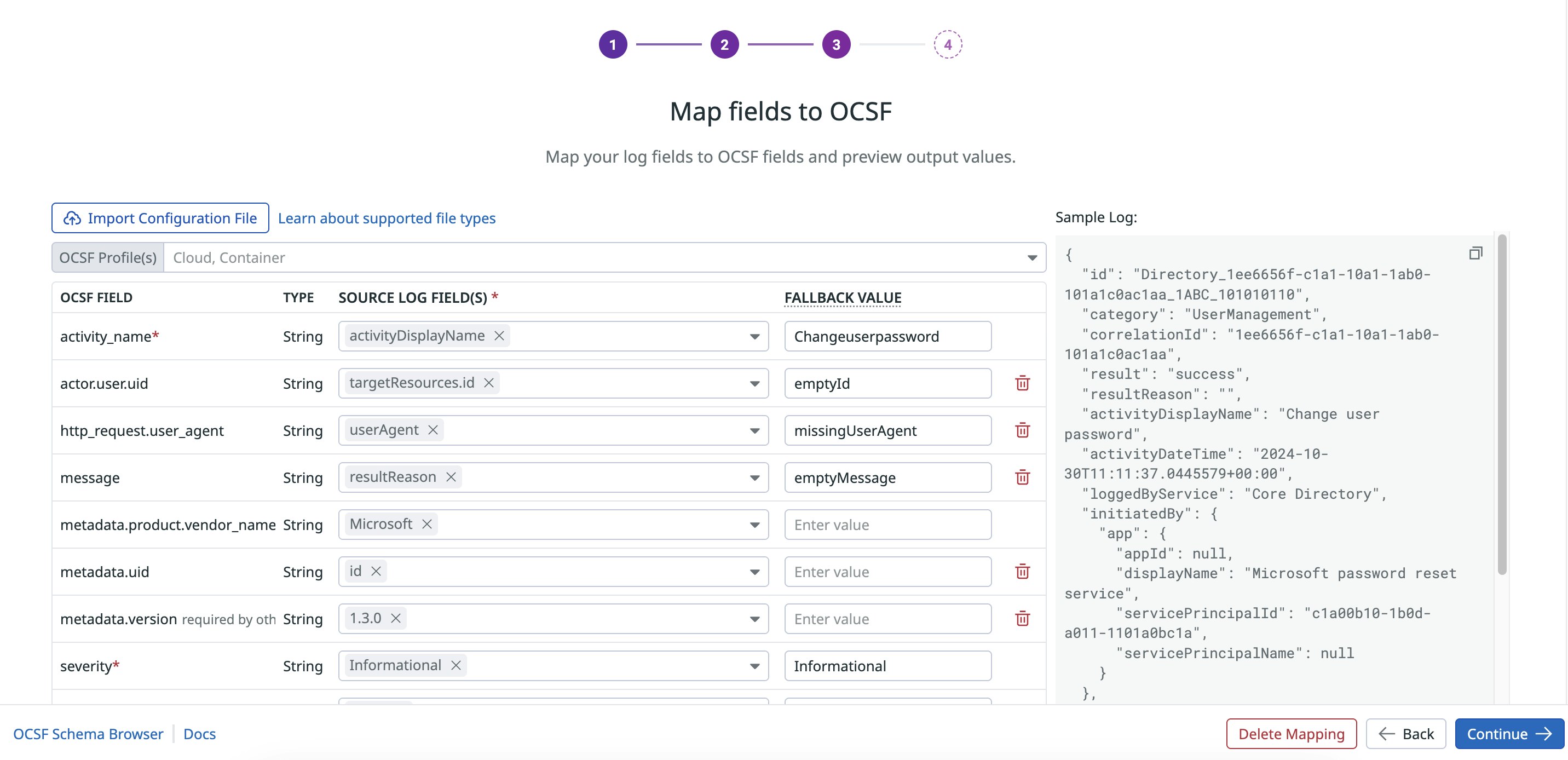1568x760 pixels.
Task: Remove the activityDisplayName source chip
Action: 499,336
